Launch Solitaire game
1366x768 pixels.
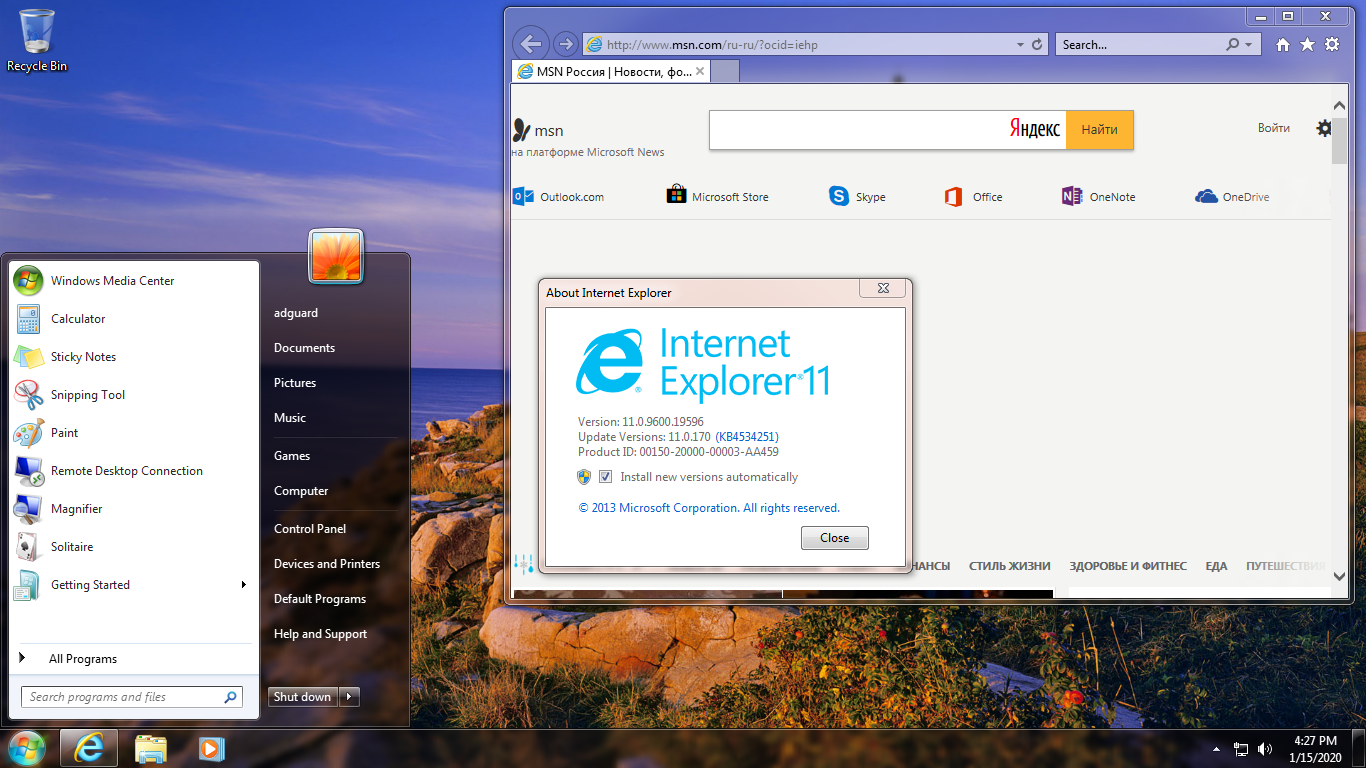[x=134, y=547]
